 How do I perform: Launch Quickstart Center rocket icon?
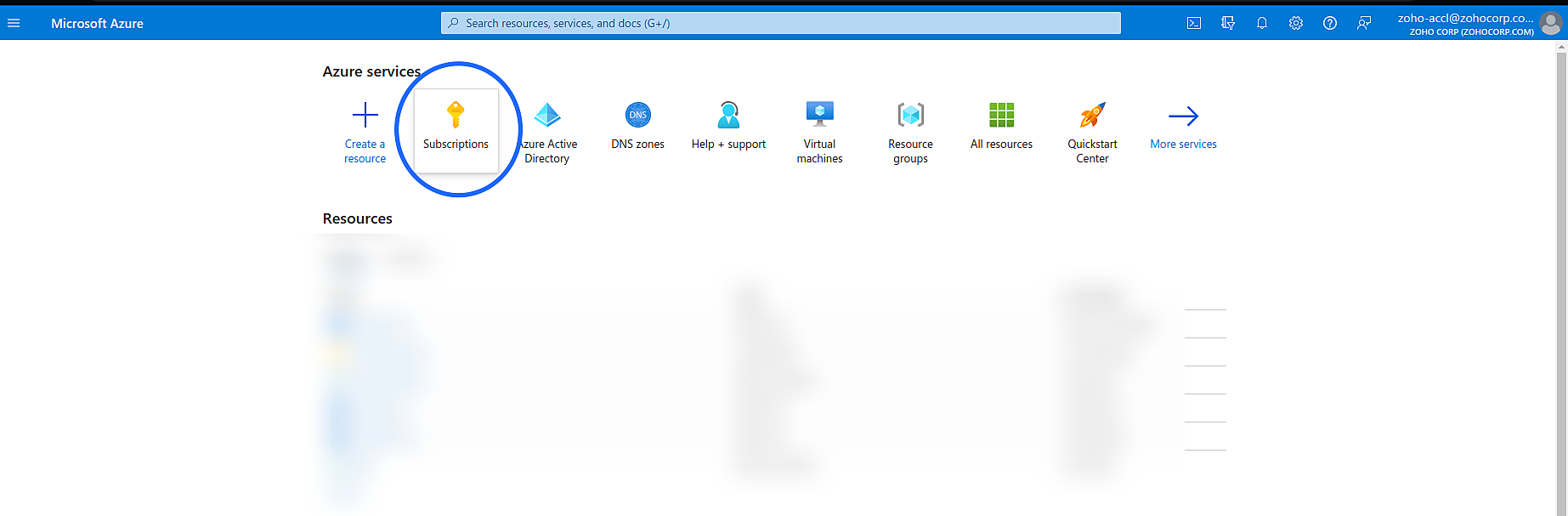[x=1092, y=116]
